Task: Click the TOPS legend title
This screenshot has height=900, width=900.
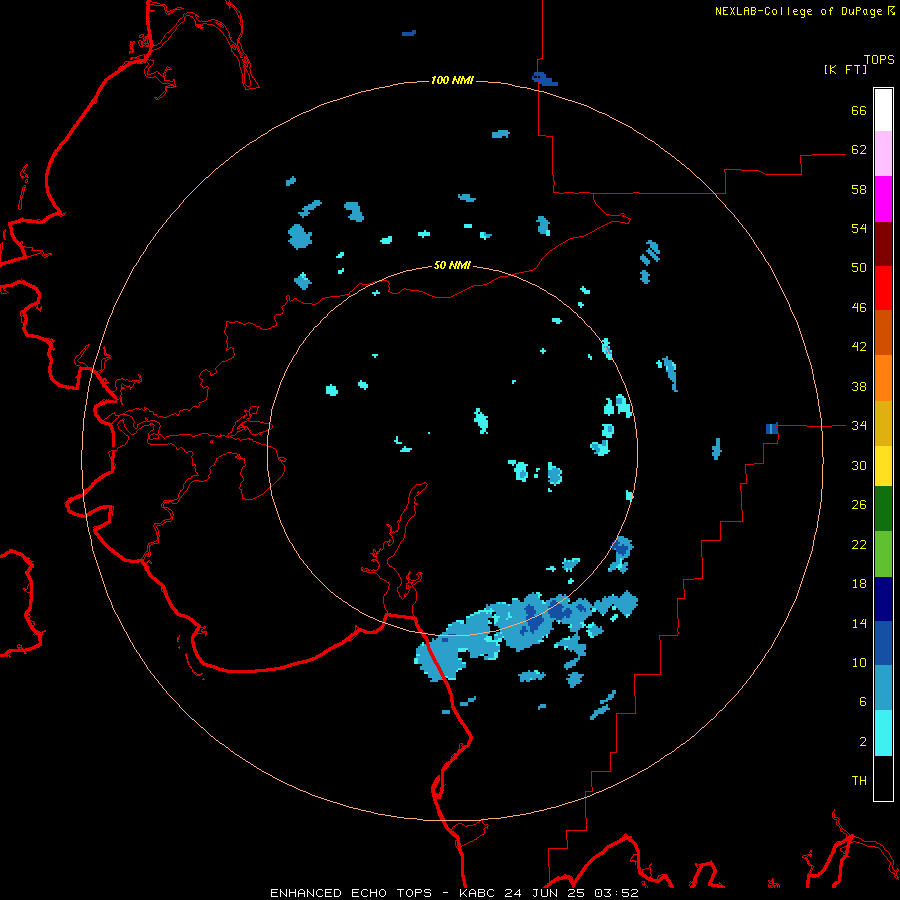Action: [879, 59]
